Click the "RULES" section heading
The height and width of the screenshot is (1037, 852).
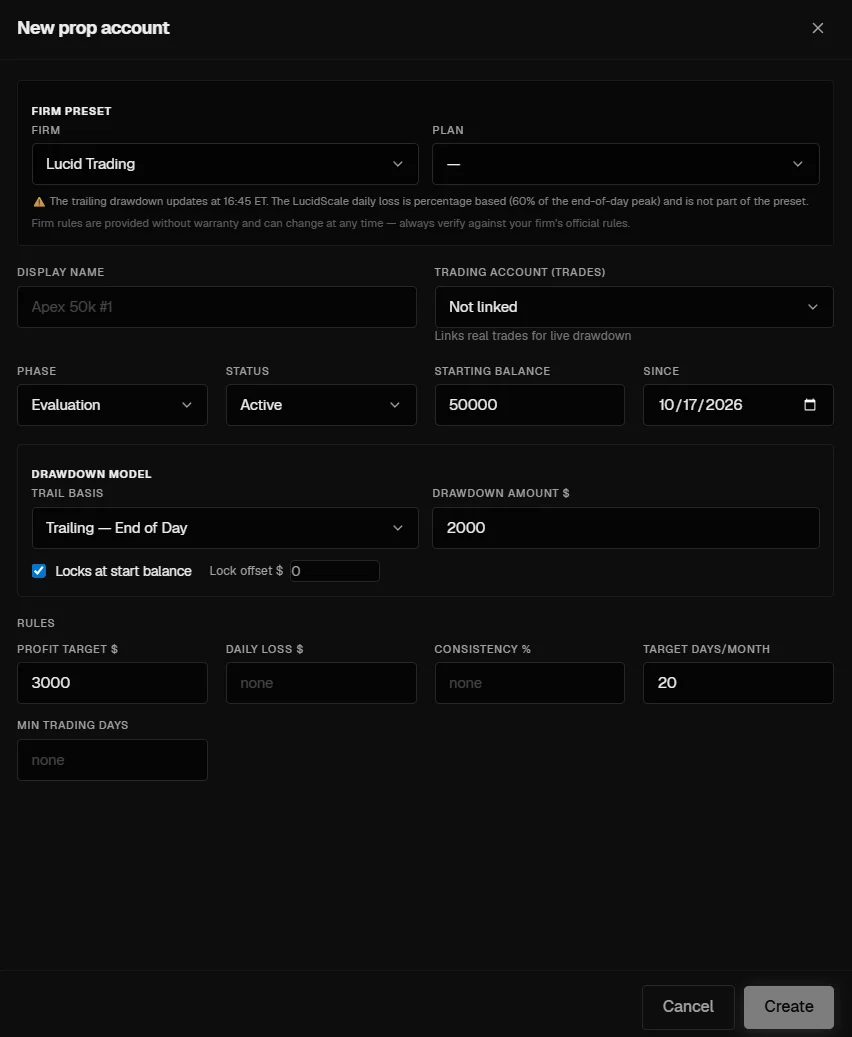(x=36, y=623)
